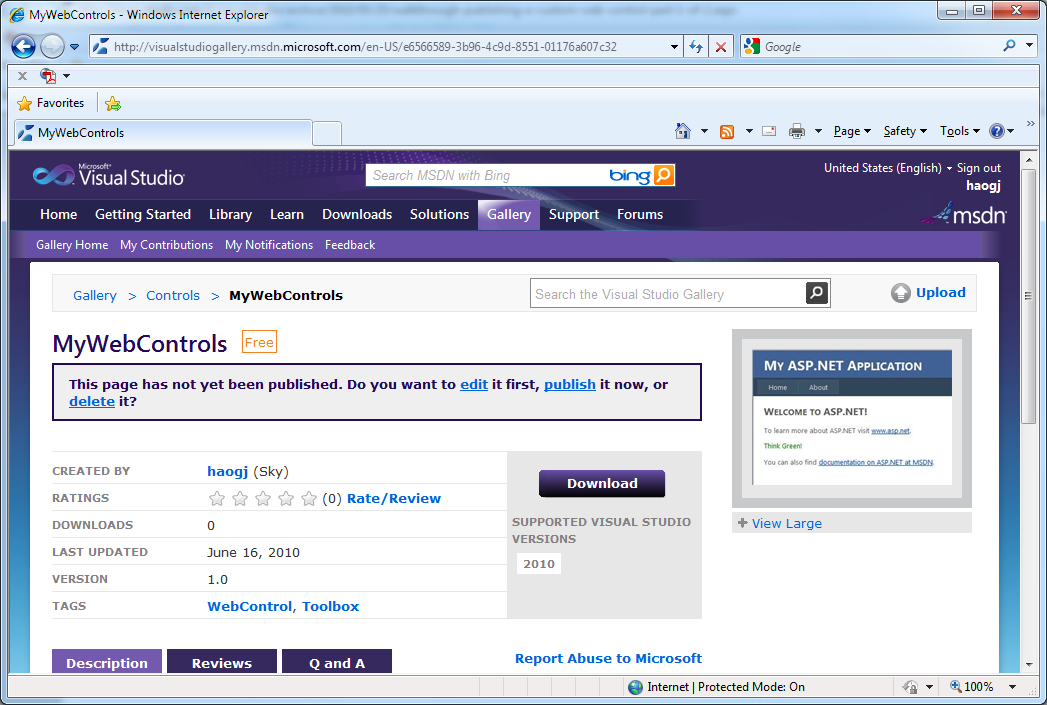Click the browser Forward arrow button
The height and width of the screenshot is (705, 1047).
[x=52, y=47]
